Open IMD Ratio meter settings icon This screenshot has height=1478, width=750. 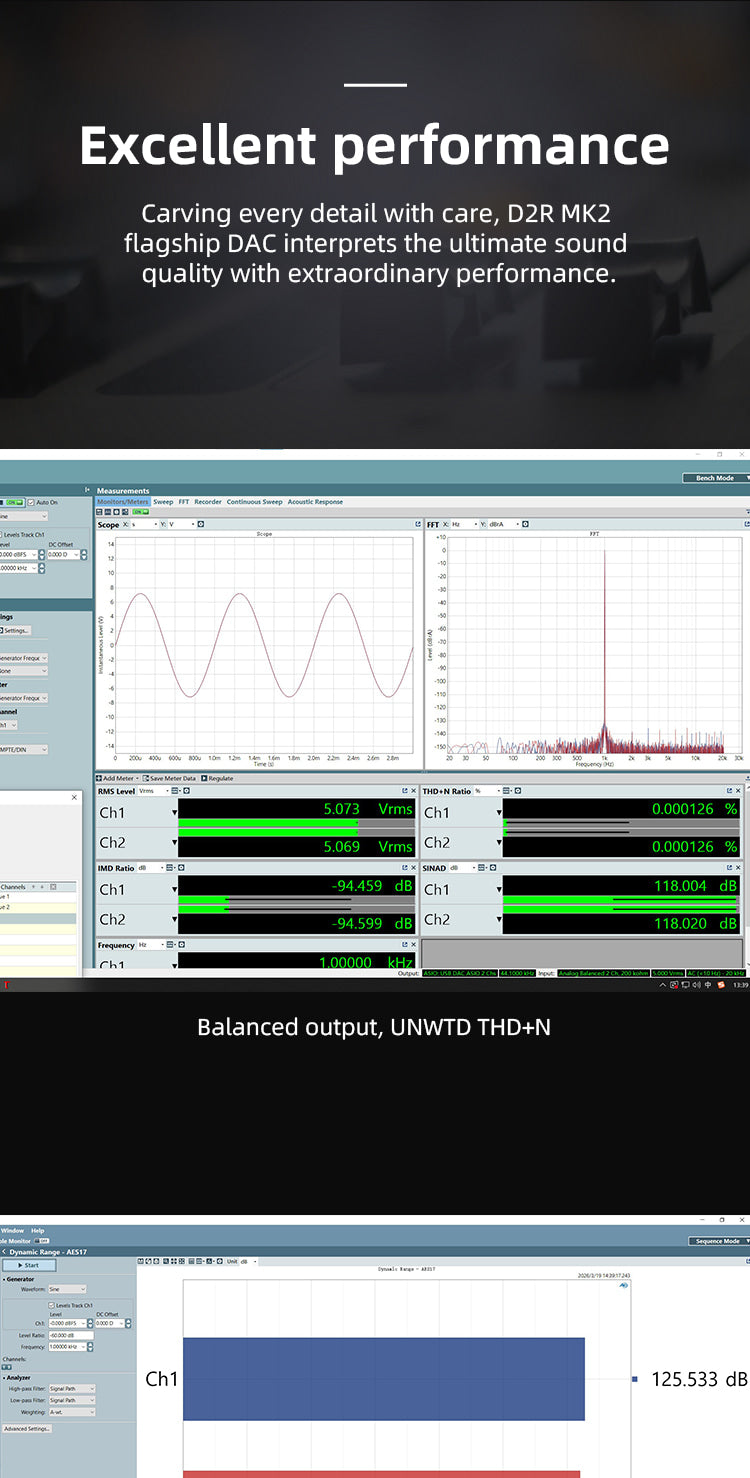[x=181, y=868]
